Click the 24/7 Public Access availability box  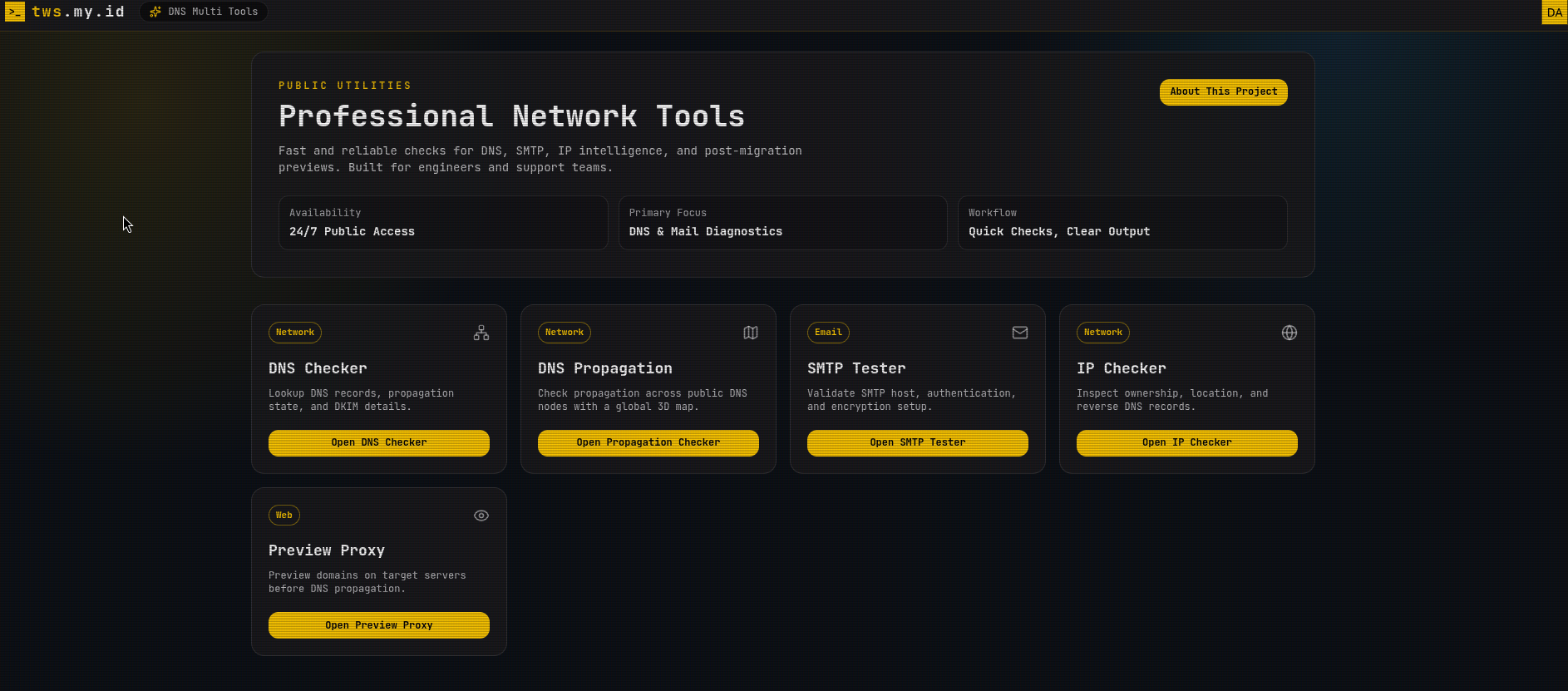443,223
